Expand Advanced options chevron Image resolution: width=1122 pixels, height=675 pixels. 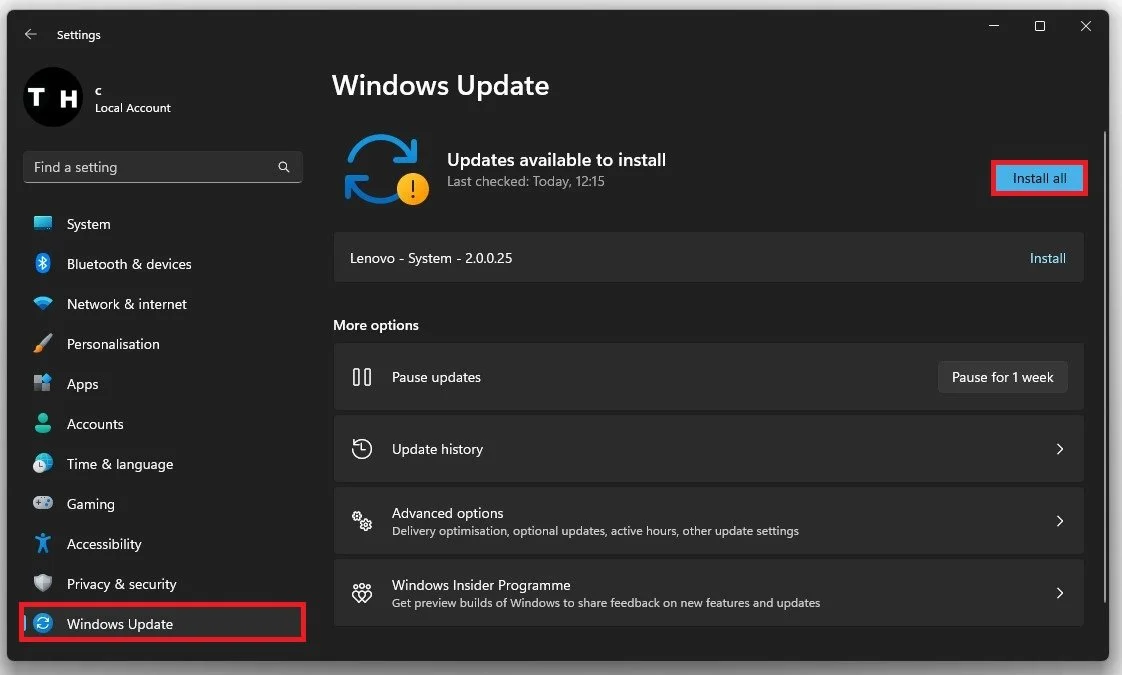pyautogui.click(x=1060, y=520)
